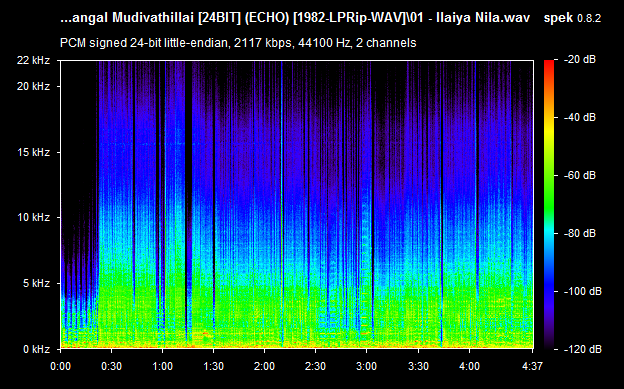This screenshot has width=624, height=389.
Task: Click the 15 kHz frequency axis label
Action: coord(33,152)
